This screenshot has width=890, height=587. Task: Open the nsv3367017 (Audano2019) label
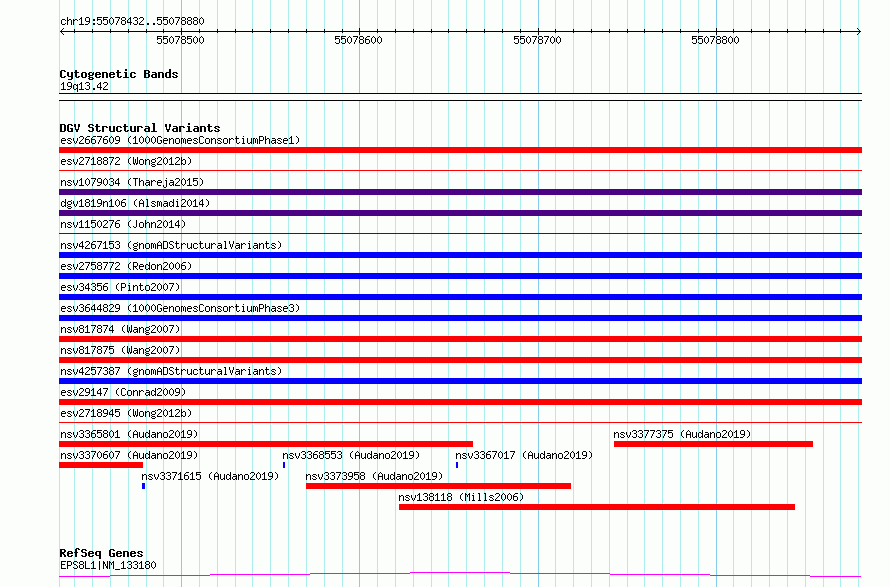click(524, 455)
